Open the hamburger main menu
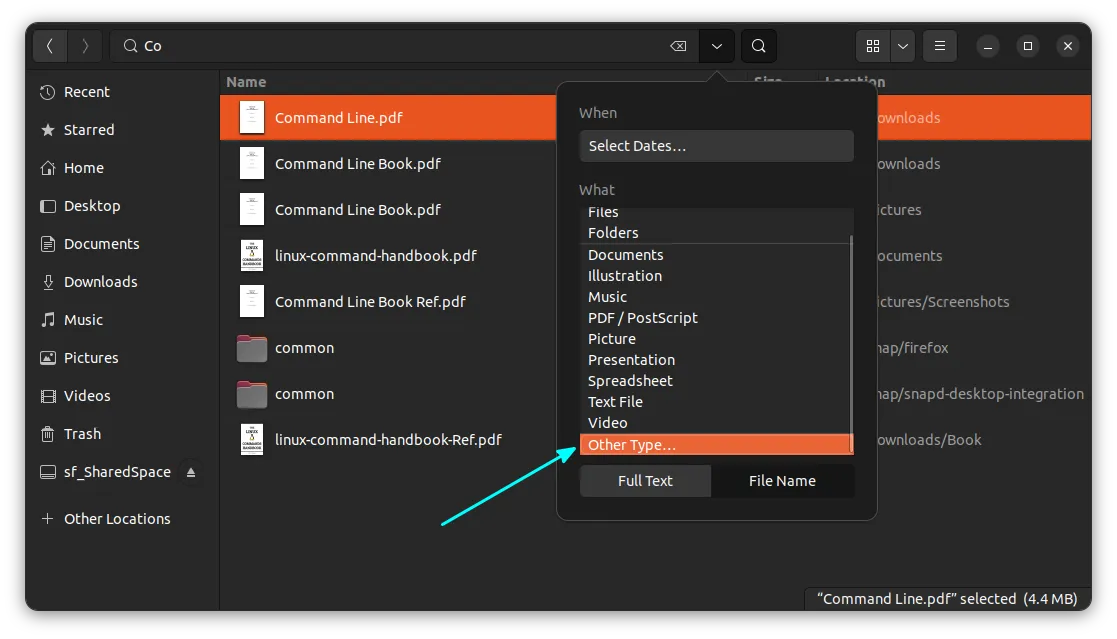Image resolution: width=1117 pixels, height=639 pixels. point(938,46)
